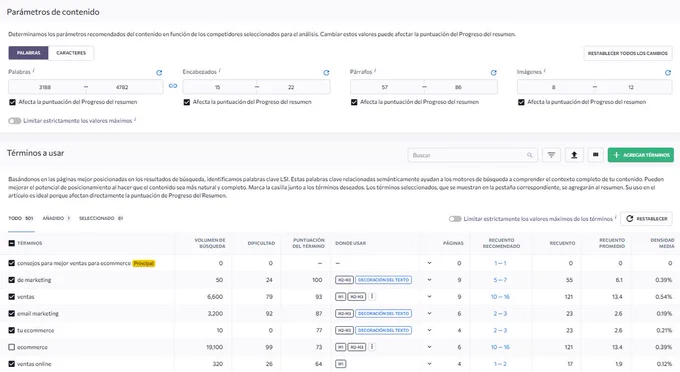
Task: Click the green Agregar términos button
Action: click(641, 155)
